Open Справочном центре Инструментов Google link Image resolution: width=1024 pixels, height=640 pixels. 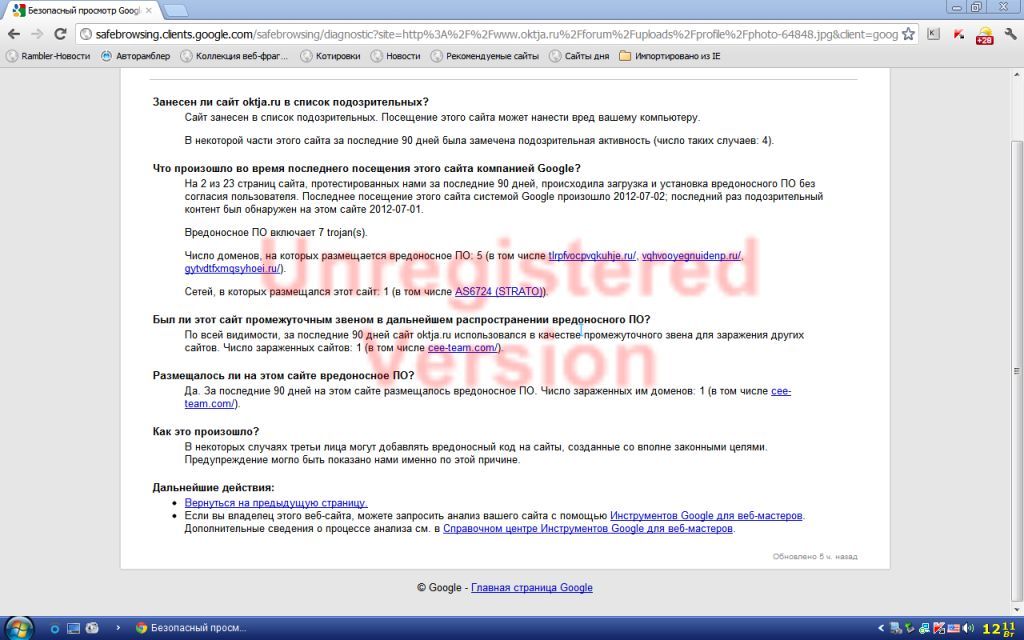(x=588, y=529)
